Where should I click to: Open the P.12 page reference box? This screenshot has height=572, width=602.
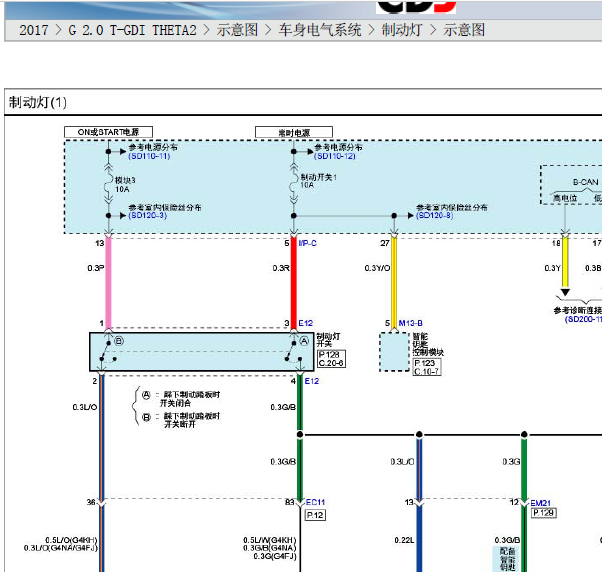pos(316,515)
